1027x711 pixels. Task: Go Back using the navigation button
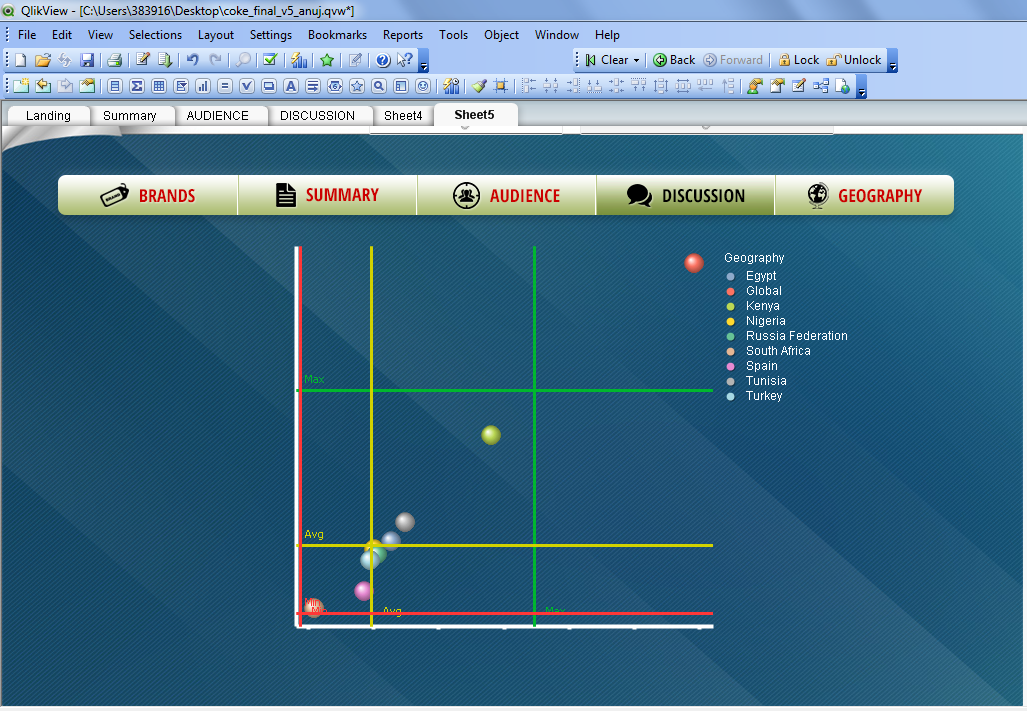[672, 59]
